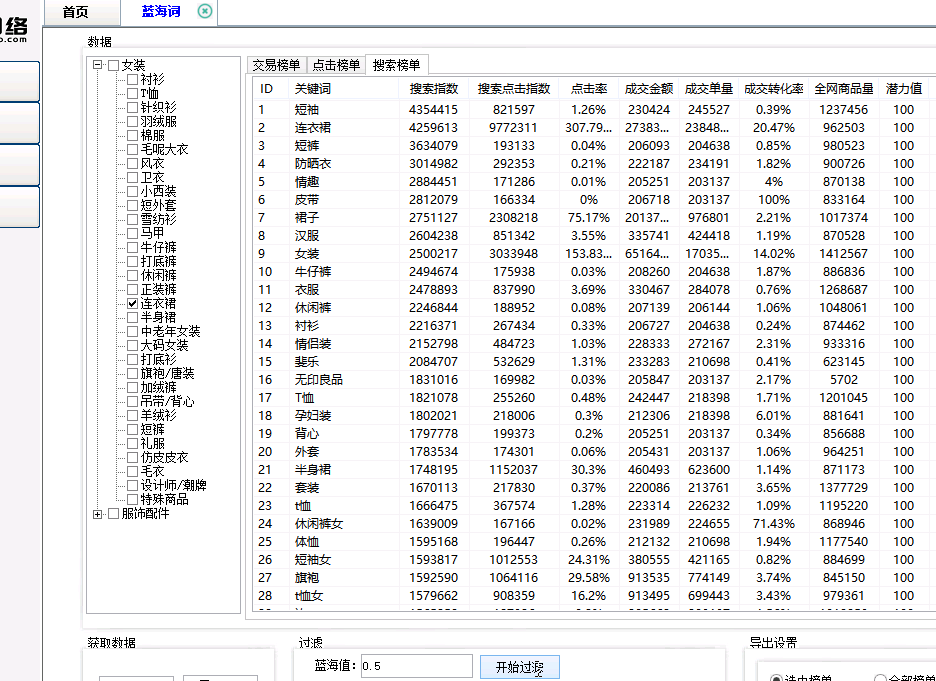
Task: Click the 情侣装 keyword cell
Action: [313, 344]
